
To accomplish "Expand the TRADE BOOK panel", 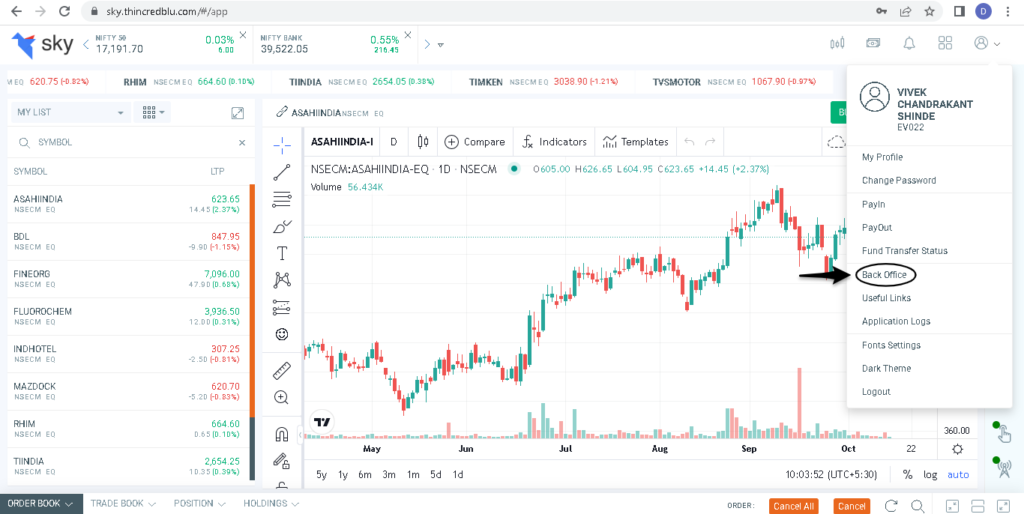I will [123, 504].
